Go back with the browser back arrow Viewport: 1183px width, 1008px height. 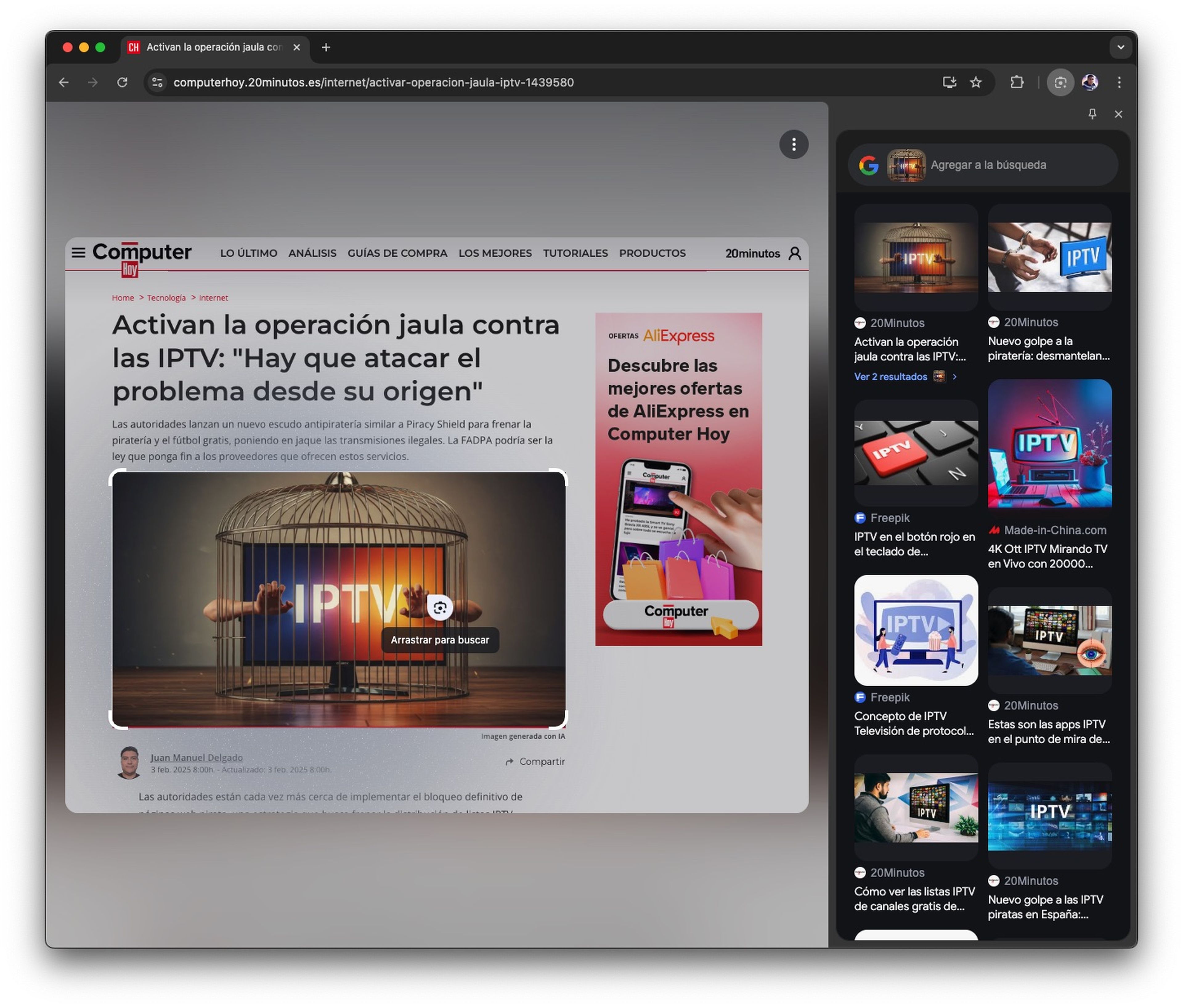[x=63, y=82]
